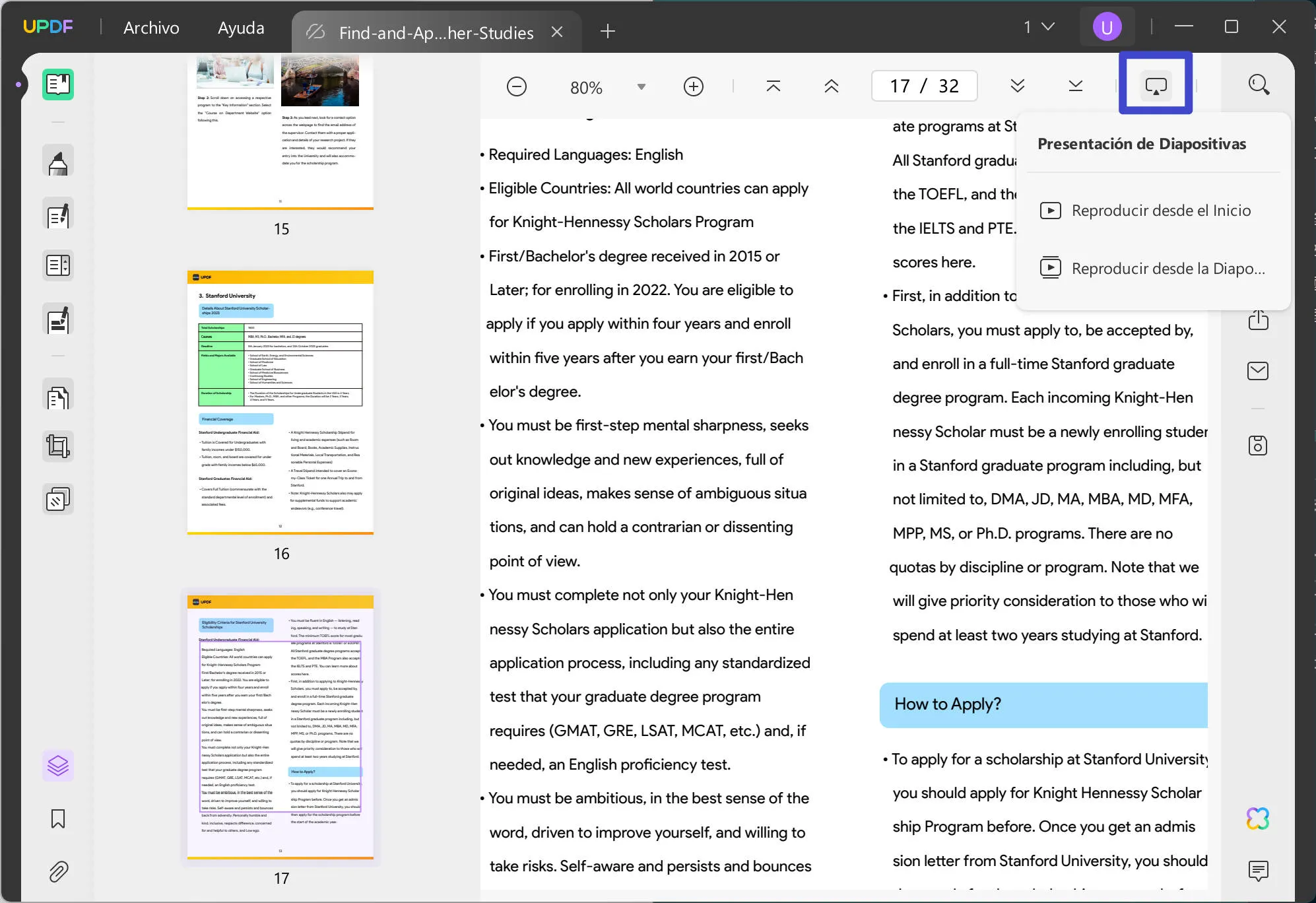Open the window count dropdown labeled 1
Viewport: 1316px width, 903px height.
(x=1039, y=27)
